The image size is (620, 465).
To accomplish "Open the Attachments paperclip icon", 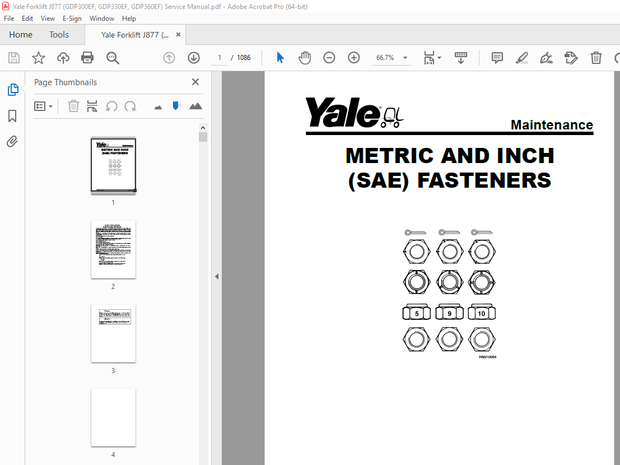I will [12, 141].
